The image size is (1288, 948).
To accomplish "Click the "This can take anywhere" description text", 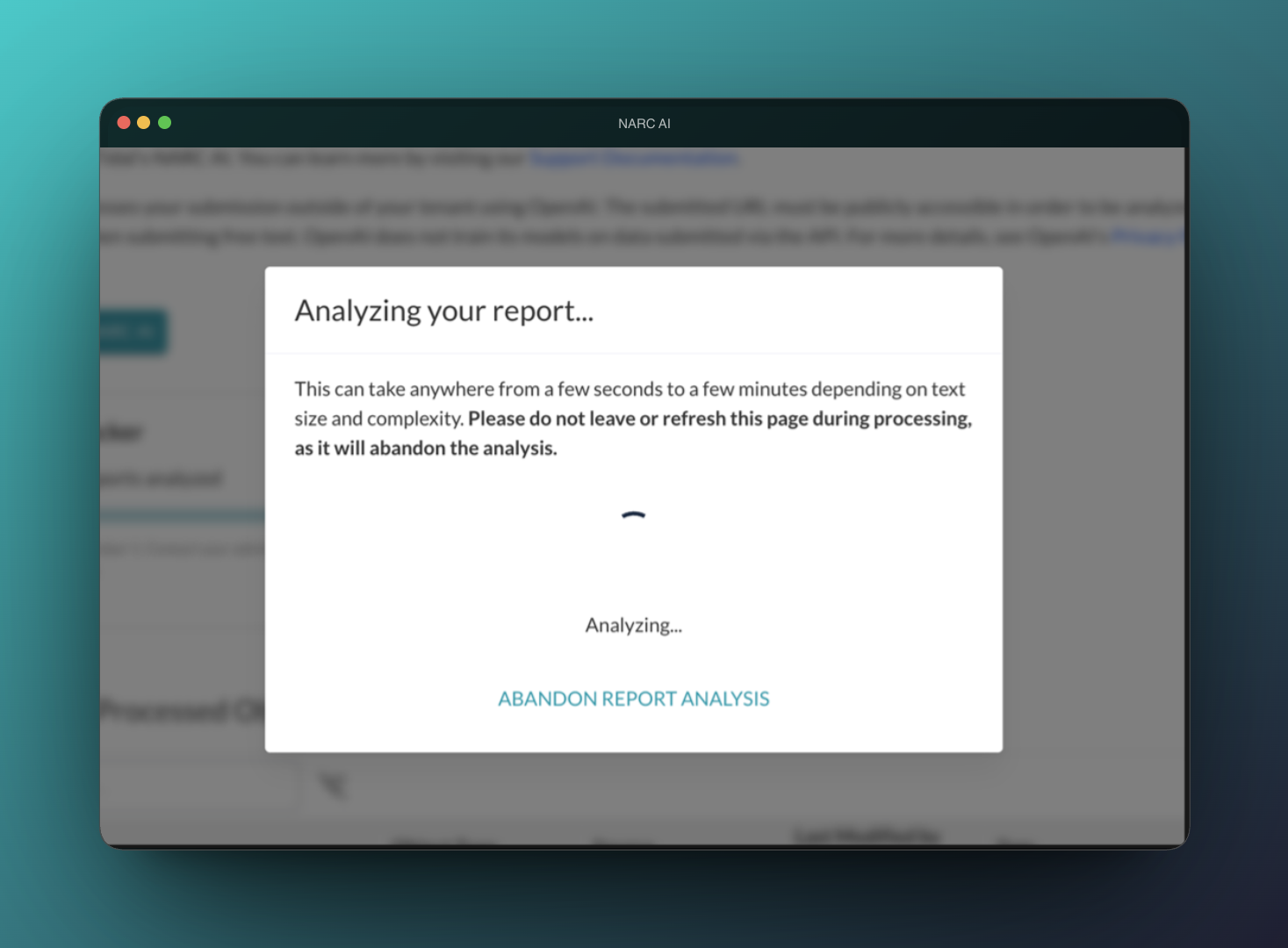I will [x=629, y=389].
